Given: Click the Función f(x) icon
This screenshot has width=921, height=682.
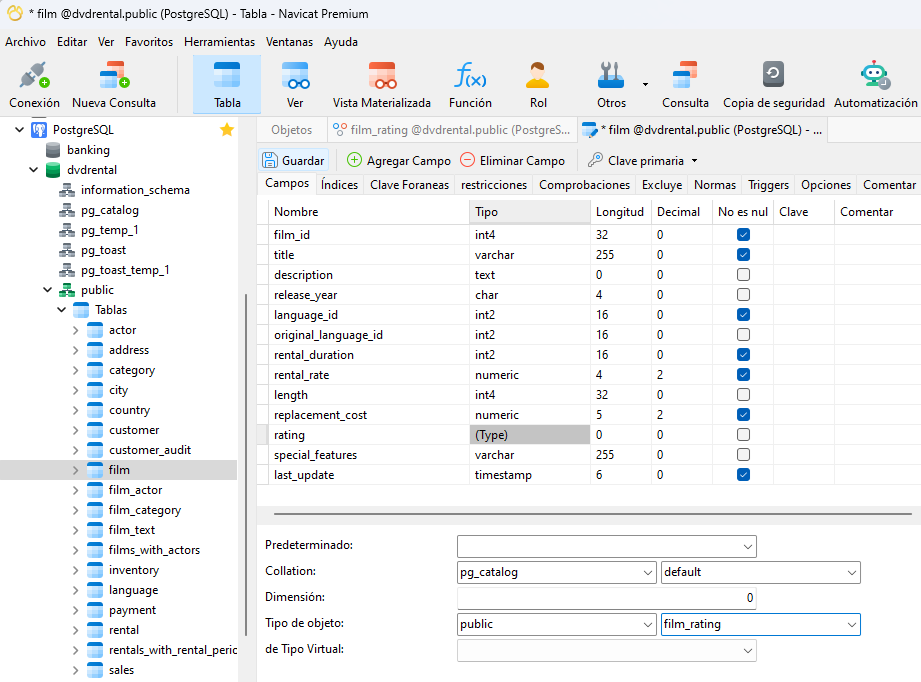Looking at the screenshot, I should coord(470,76).
